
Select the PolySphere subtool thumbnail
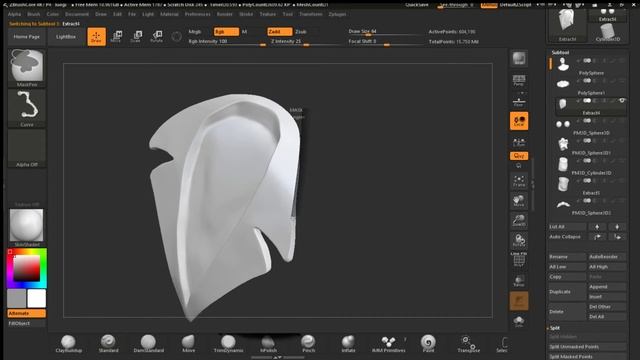(x=563, y=64)
